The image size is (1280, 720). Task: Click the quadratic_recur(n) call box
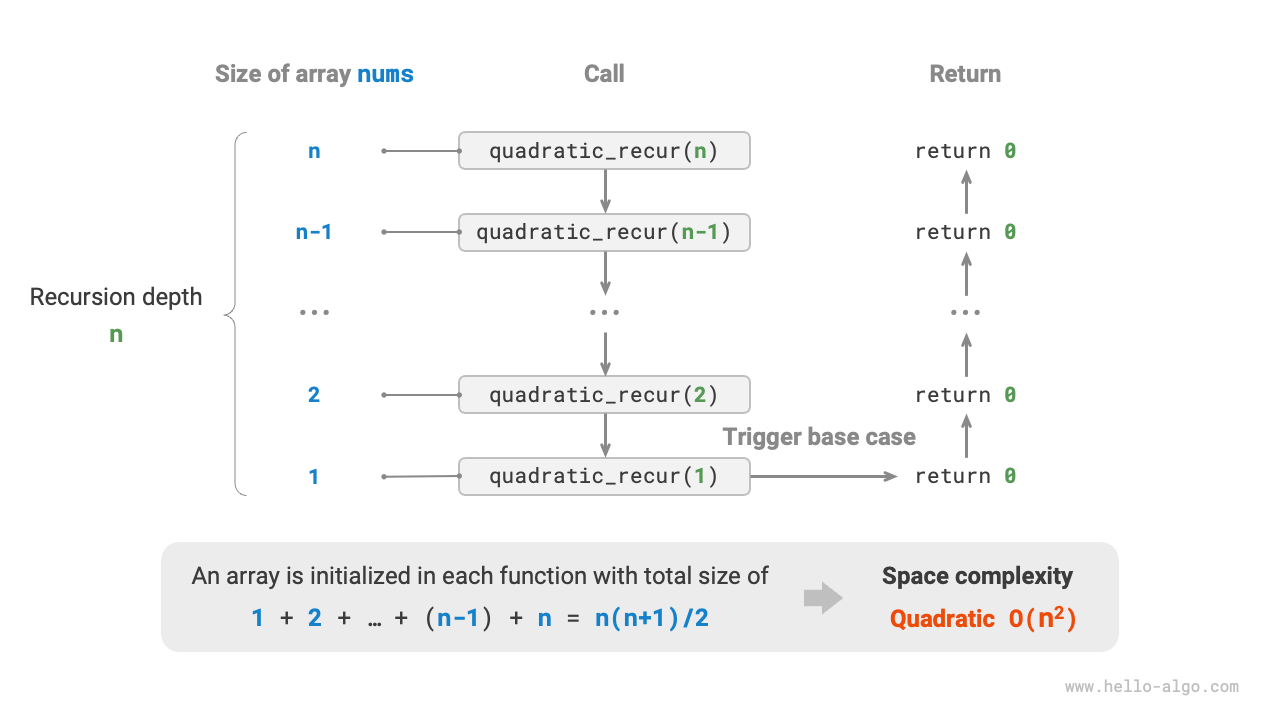coord(604,151)
